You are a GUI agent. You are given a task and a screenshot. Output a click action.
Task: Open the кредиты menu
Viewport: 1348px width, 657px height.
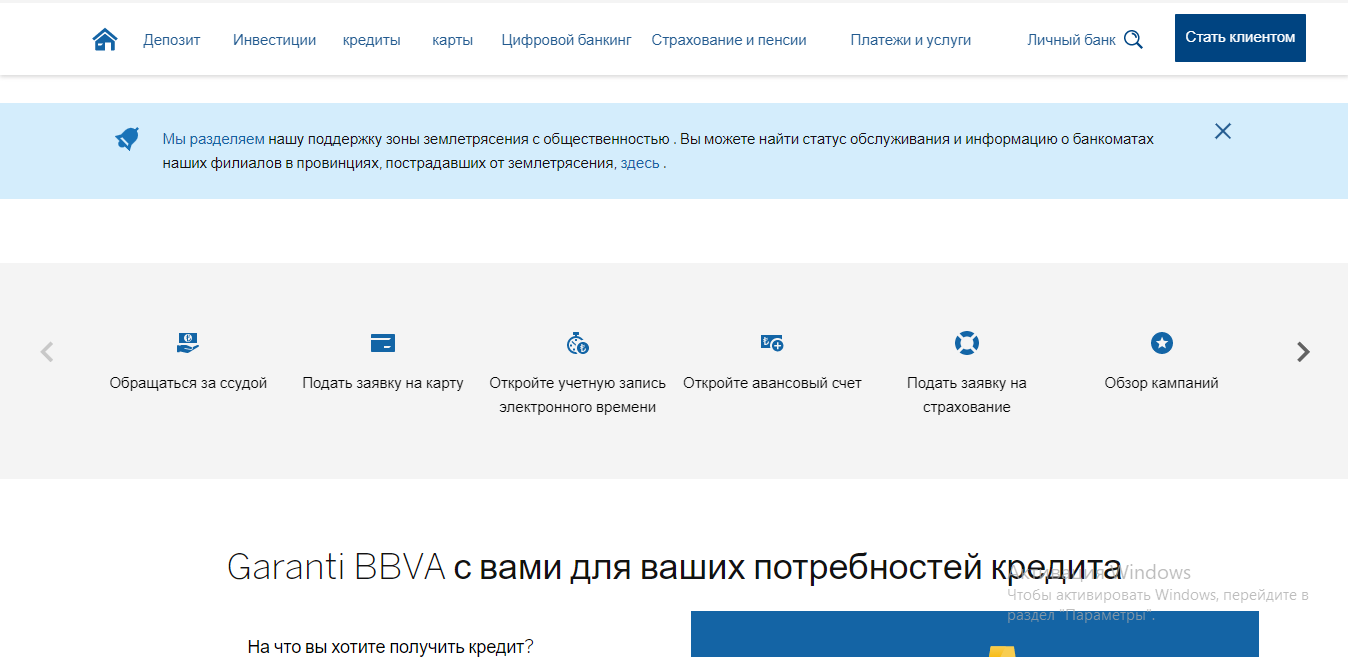(x=371, y=40)
